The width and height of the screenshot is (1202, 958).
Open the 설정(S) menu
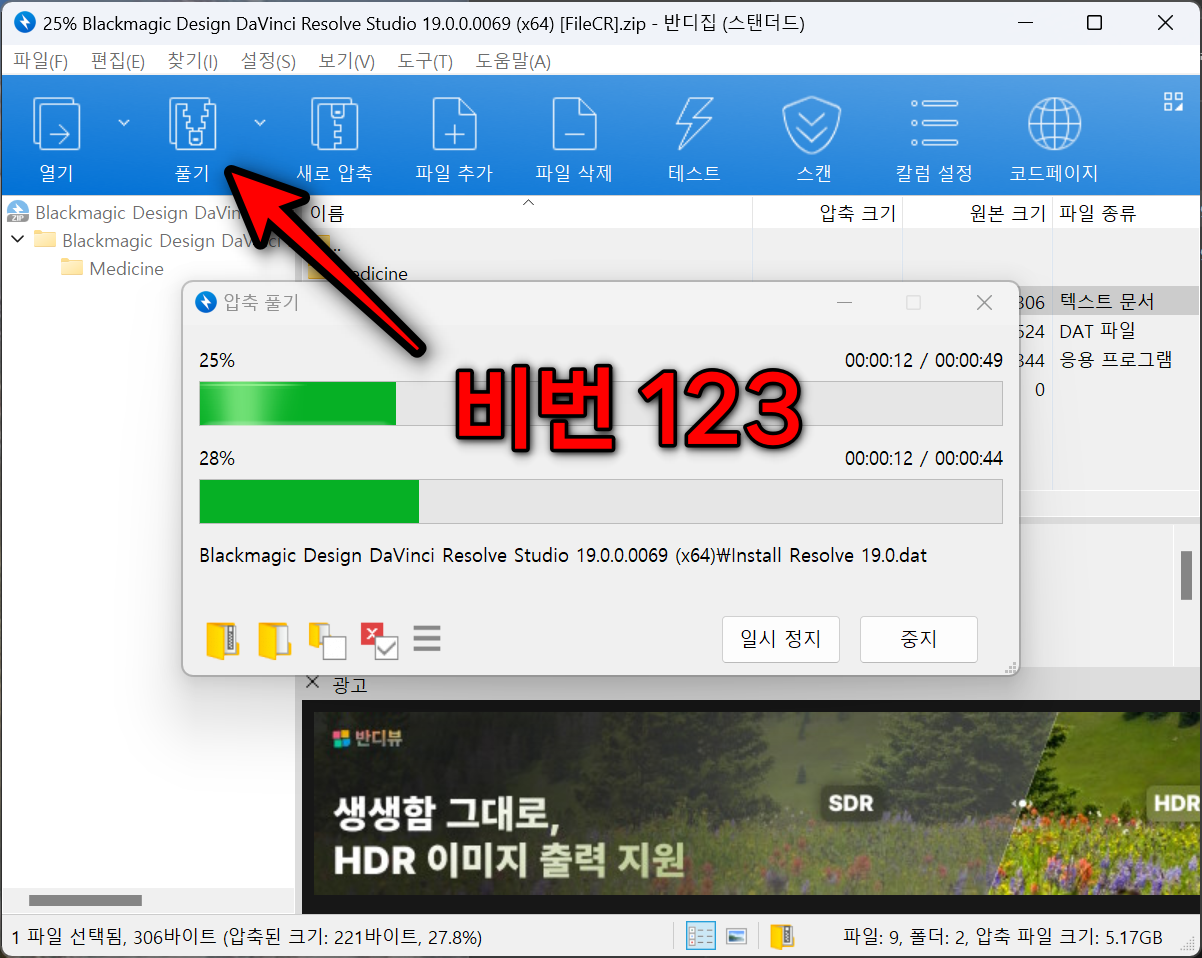tap(268, 61)
